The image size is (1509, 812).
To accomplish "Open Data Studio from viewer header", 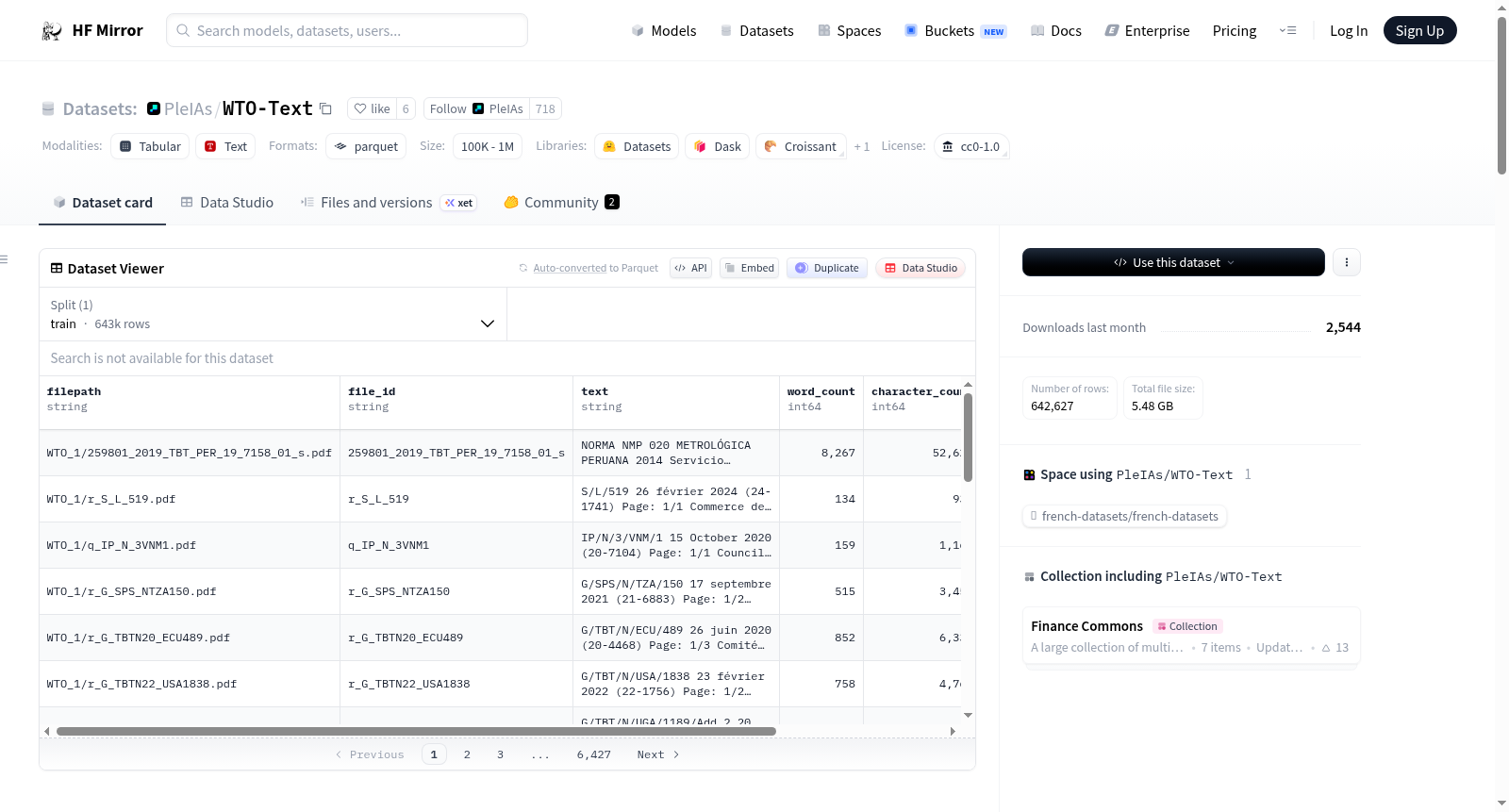I will (920, 268).
